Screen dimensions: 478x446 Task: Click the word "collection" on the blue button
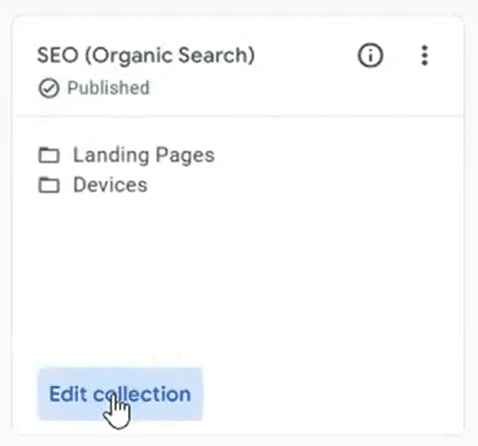(x=142, y=394)
